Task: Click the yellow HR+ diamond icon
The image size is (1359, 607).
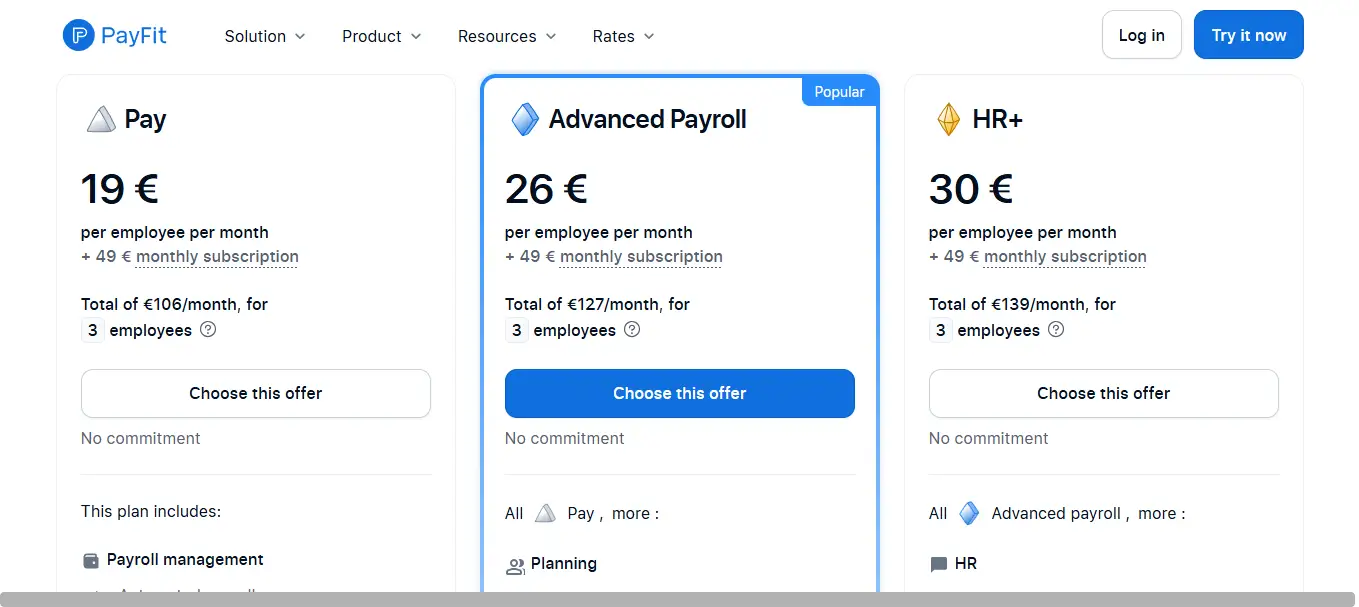Action: coord(948,120)
